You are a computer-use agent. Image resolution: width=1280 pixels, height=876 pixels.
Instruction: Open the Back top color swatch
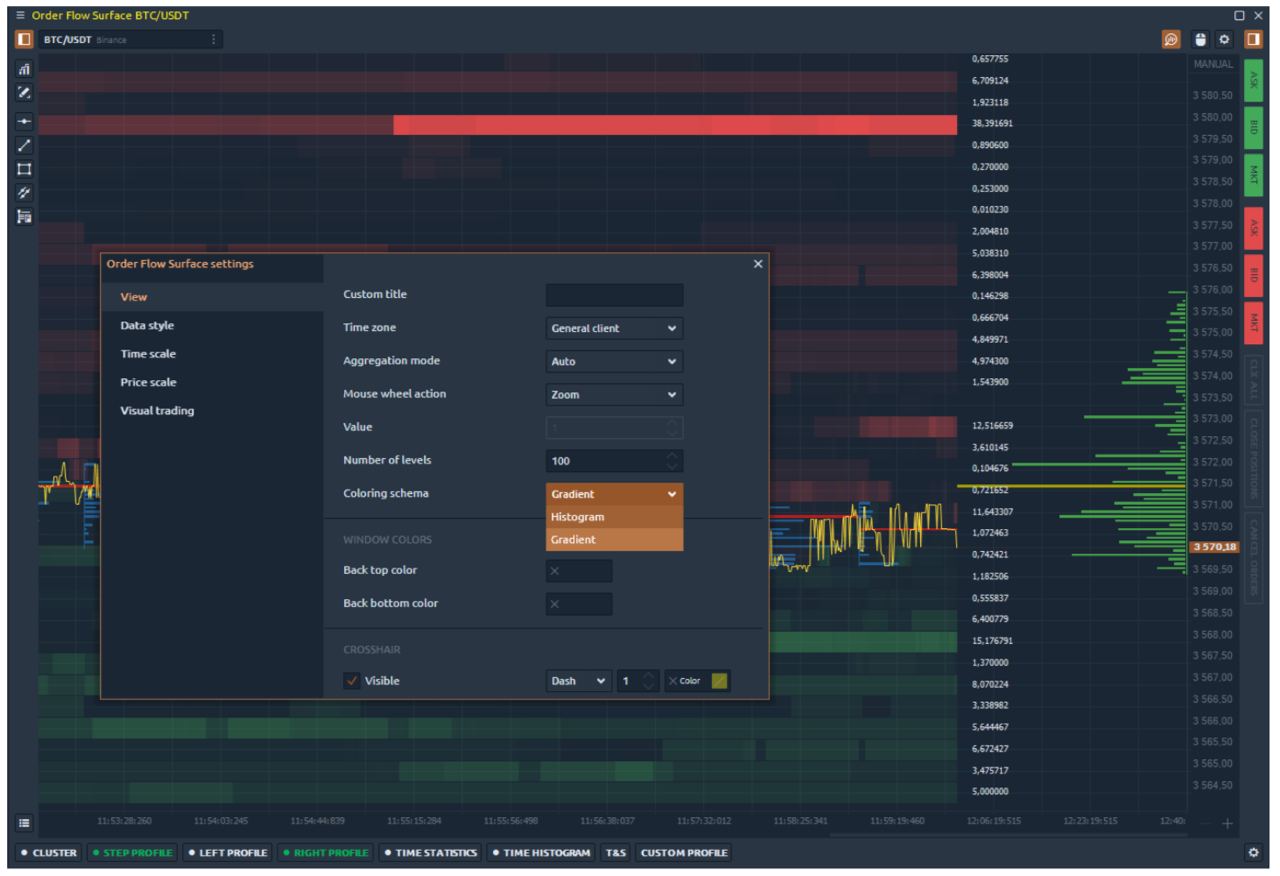[x=579, y=571]
